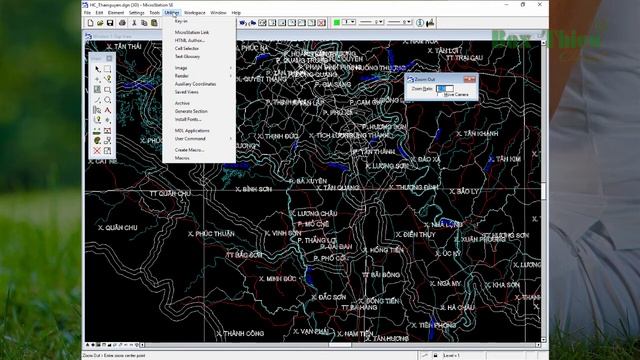Click the Print icon in toolbar

(x=122, y=23)
